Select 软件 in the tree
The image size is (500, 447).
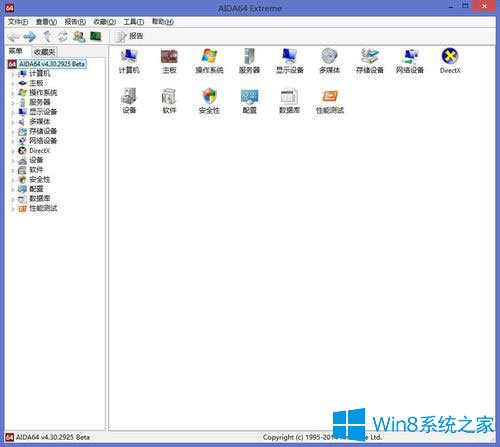pyautogui.click(x=36, y=170)
